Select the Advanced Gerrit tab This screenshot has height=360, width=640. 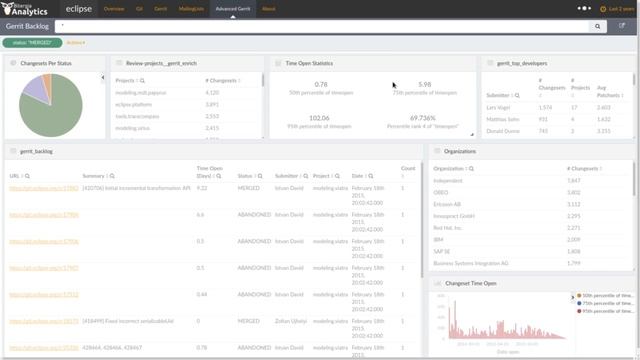click(233, 9)
